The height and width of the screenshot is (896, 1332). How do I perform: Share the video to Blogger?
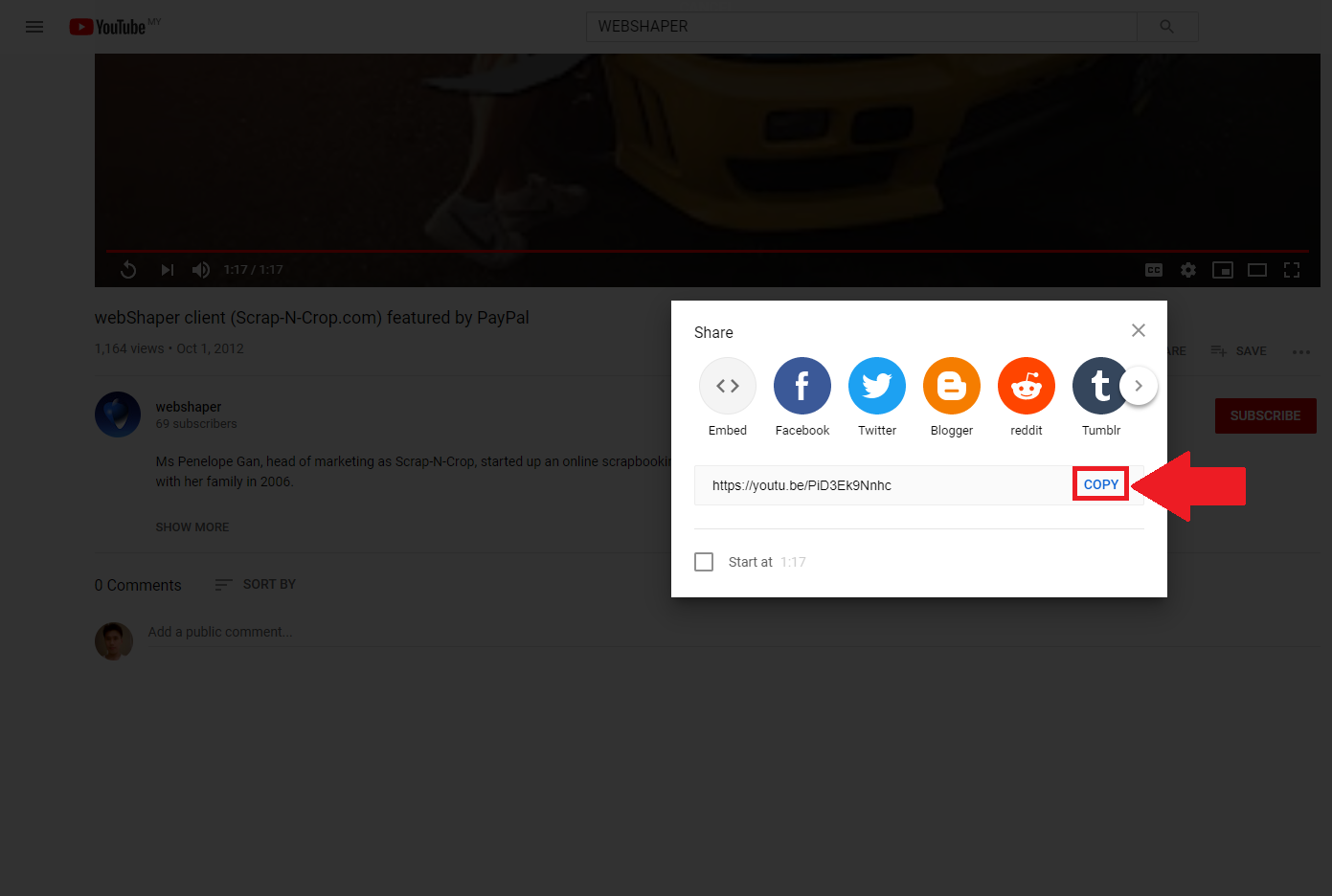[952, 397]
